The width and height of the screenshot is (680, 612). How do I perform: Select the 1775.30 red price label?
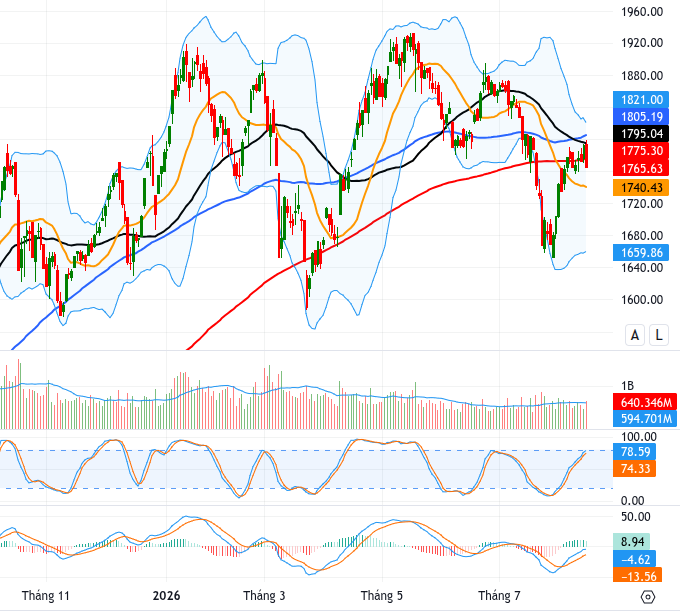point(641,151)
